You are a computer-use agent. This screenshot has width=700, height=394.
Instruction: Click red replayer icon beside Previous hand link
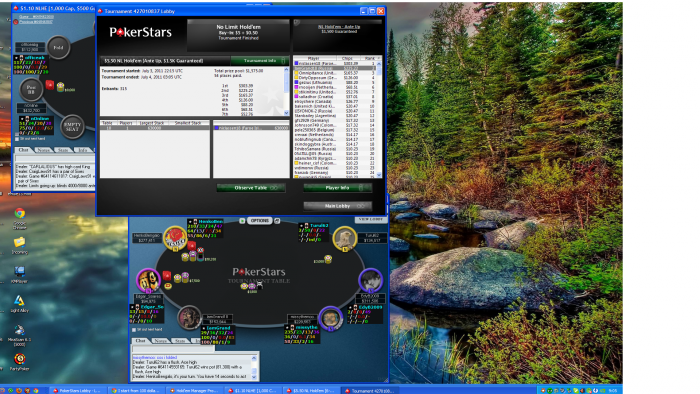tap(16, 22)
